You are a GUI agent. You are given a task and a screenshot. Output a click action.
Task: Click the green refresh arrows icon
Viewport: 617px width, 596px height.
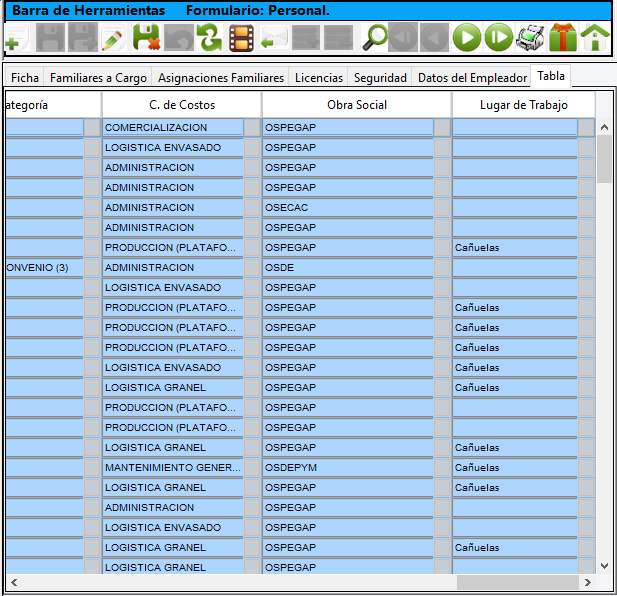208,39
